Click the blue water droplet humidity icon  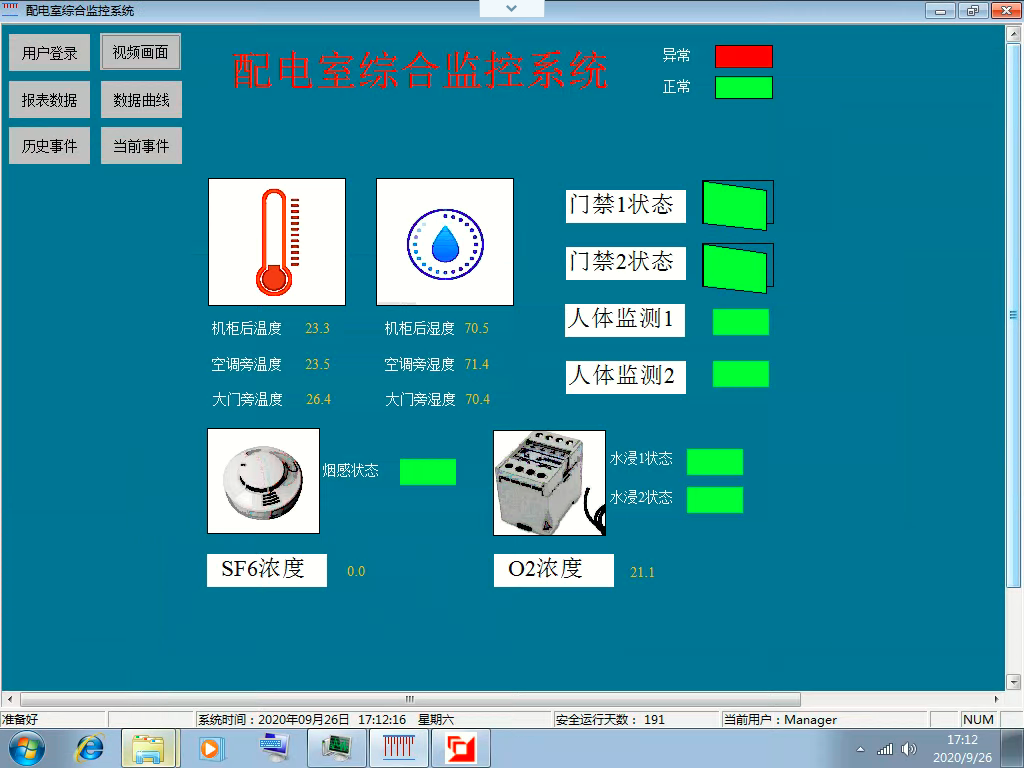point(444,240)
